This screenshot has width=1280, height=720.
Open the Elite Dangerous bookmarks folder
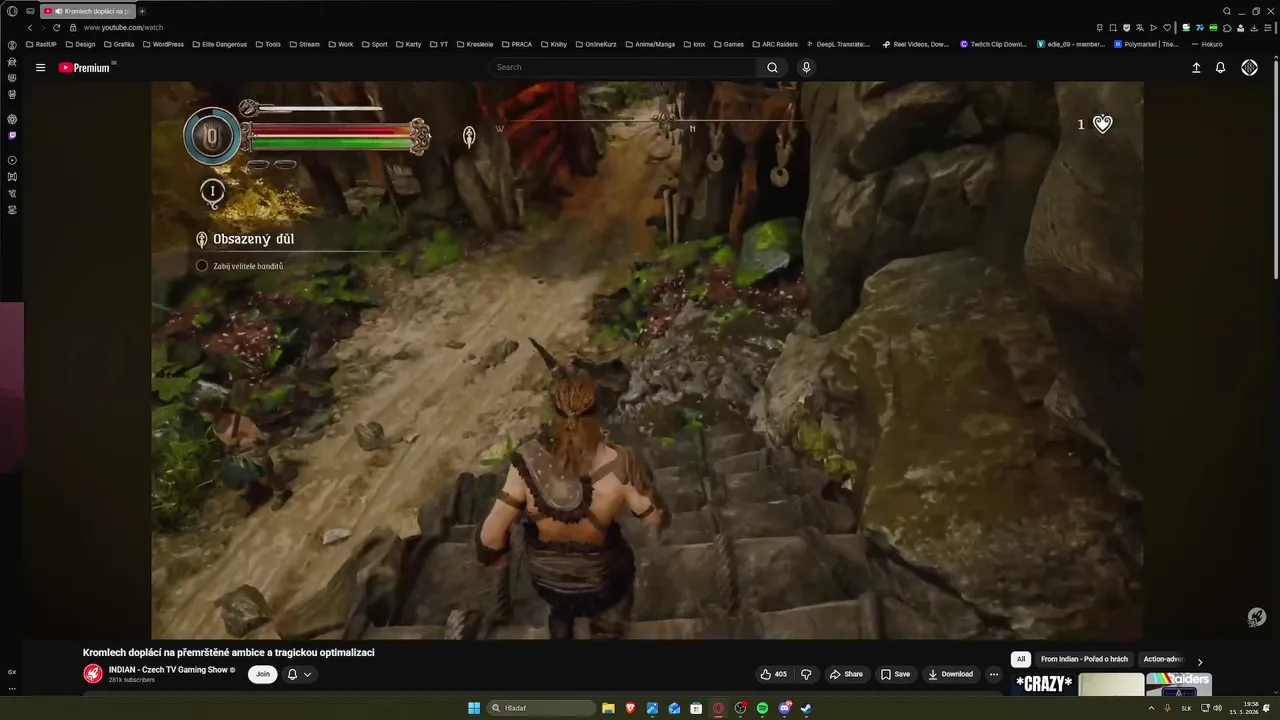coord(219,44)
